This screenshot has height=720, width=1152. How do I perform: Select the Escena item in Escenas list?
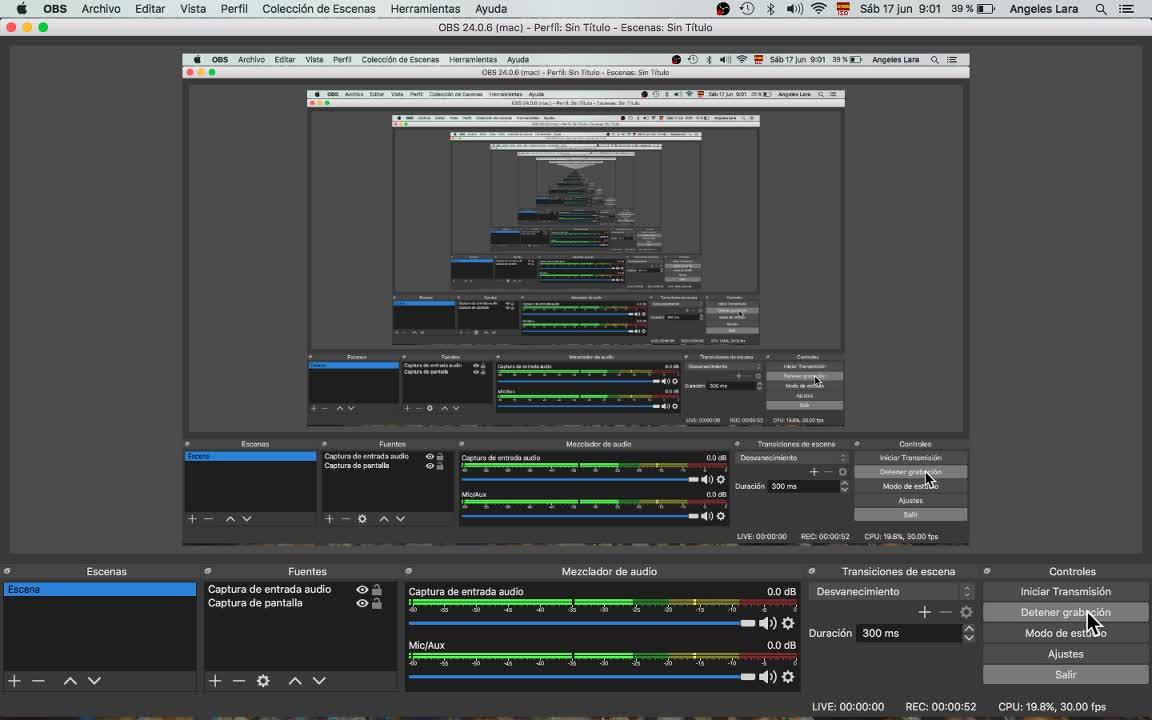tap(100, 589)
